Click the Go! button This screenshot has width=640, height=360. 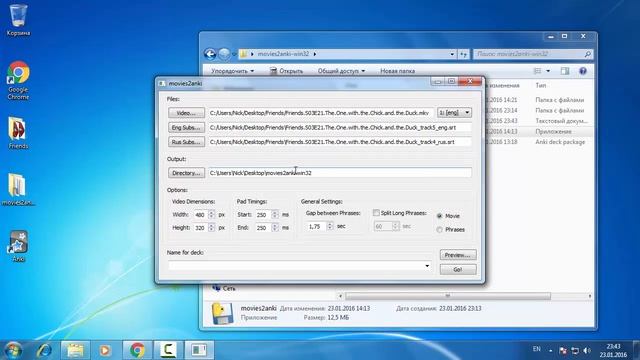point(458,269)
